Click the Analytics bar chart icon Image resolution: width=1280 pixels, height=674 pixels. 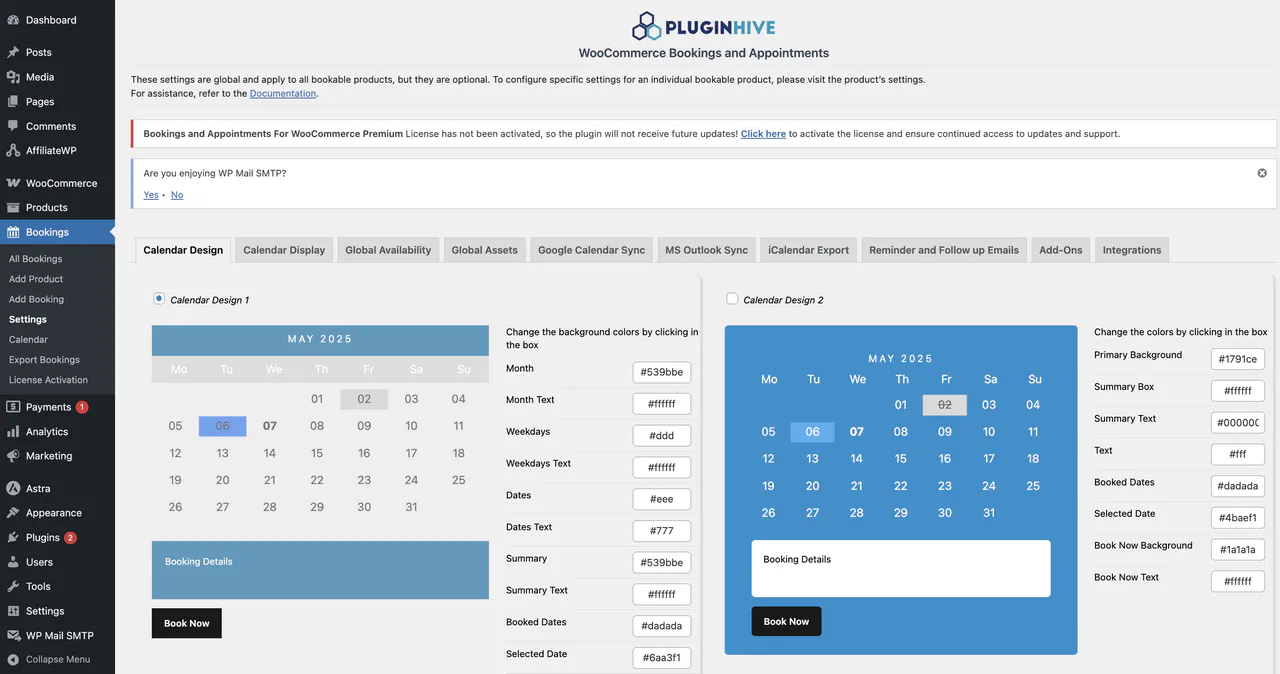tap(13, 431)
